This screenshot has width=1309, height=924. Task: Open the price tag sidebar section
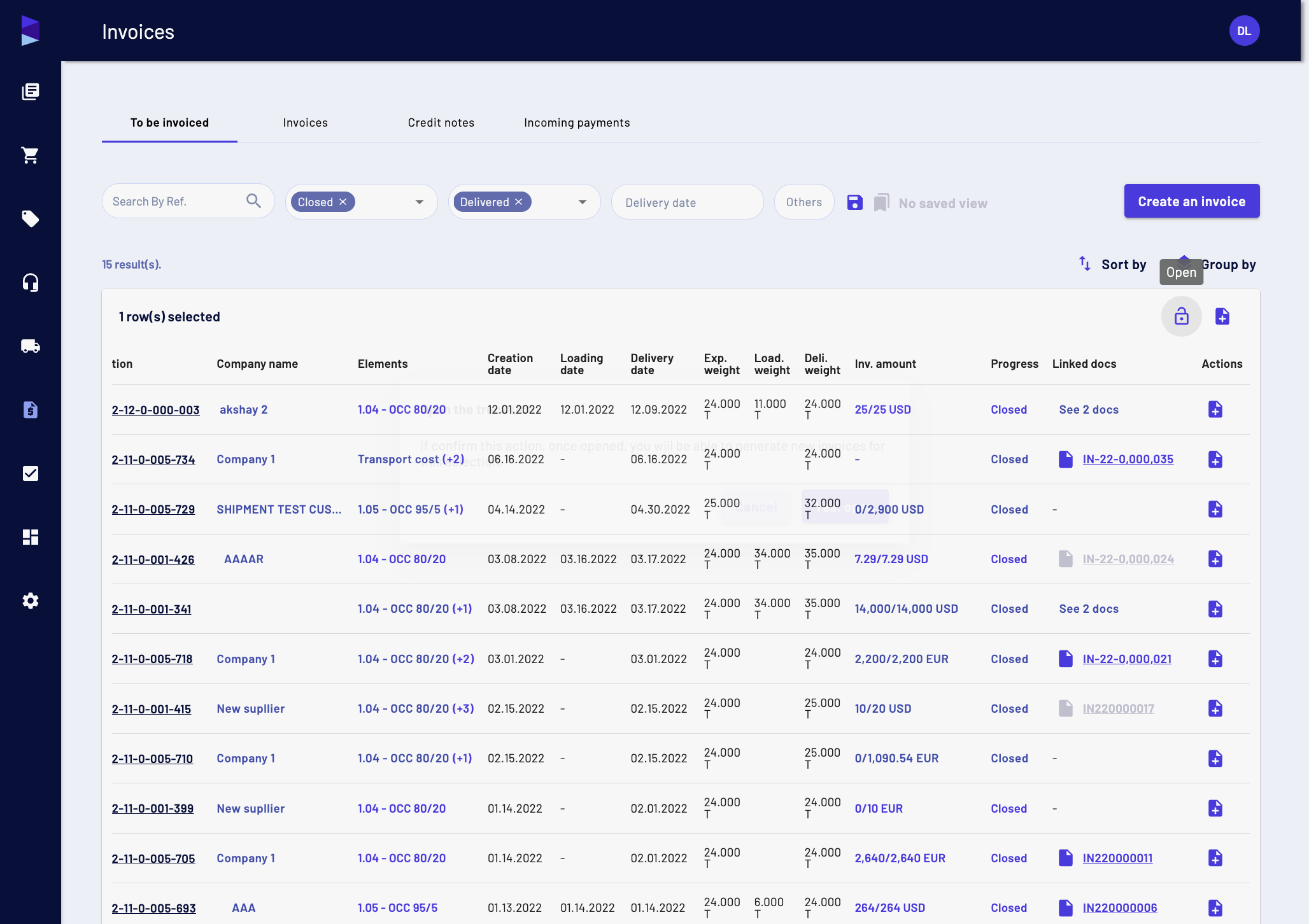[31, 219]
